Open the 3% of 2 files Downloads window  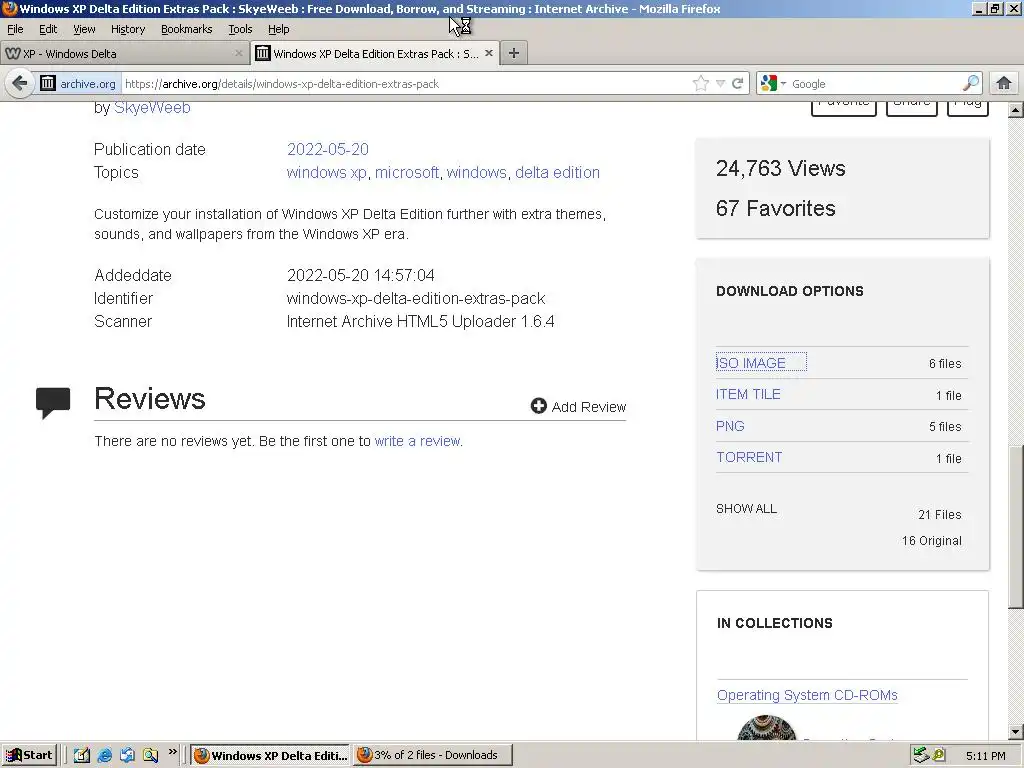pos(432,756)
